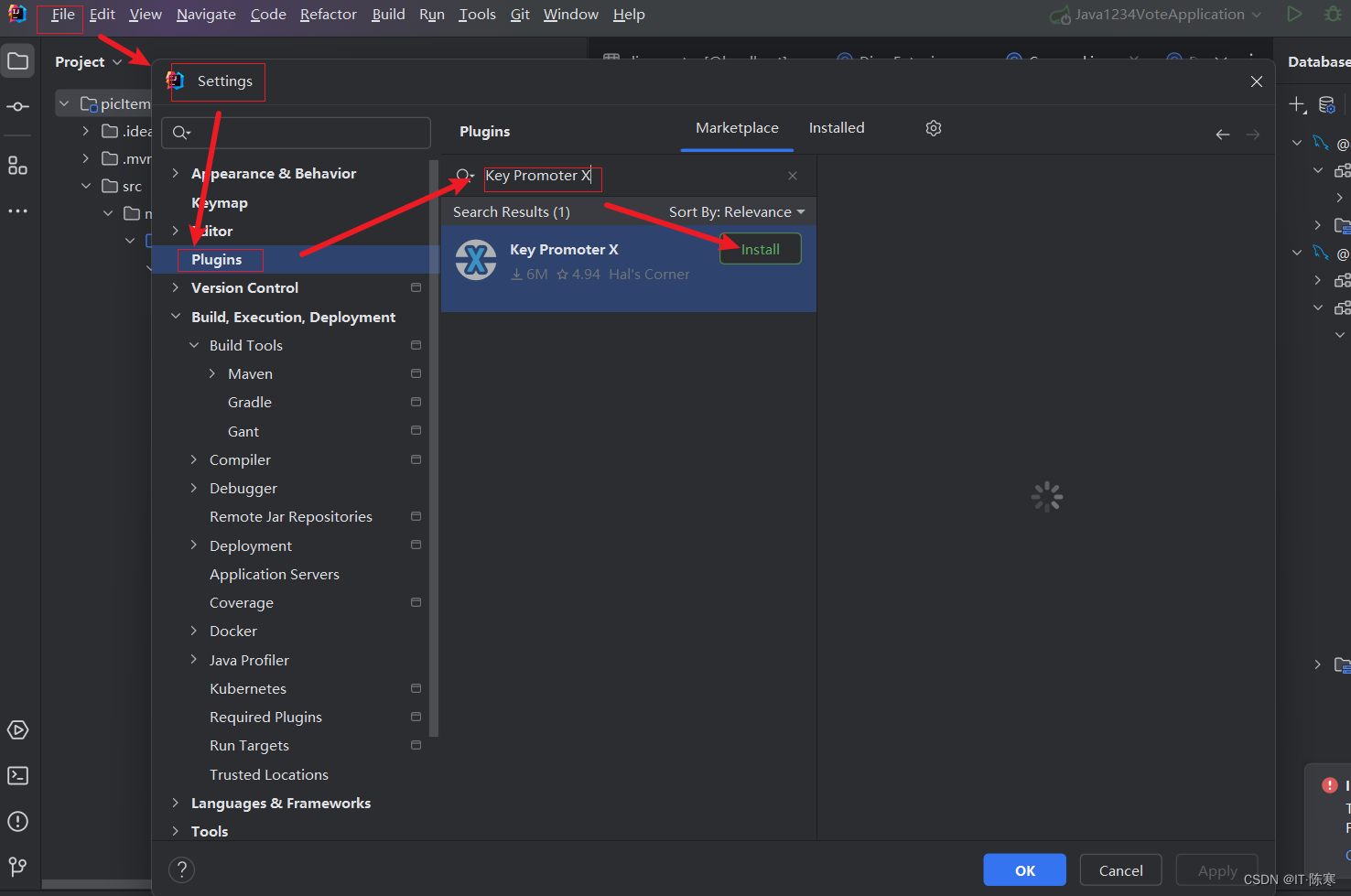Open the Java1234VoteApplication run configuration dropdown
Viewport: 1351px width, 896px height.
coord(1157,14)
